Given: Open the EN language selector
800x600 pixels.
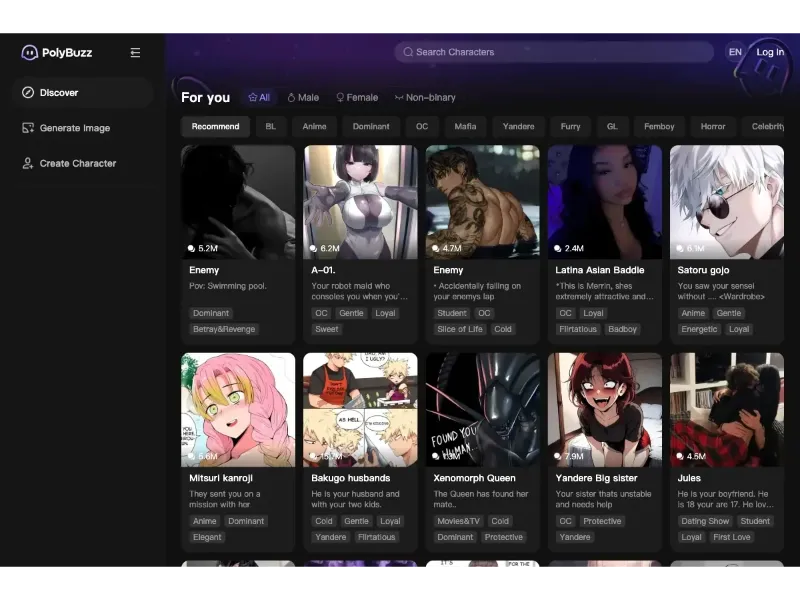Looking at the screenshot, I should (735, 52).
